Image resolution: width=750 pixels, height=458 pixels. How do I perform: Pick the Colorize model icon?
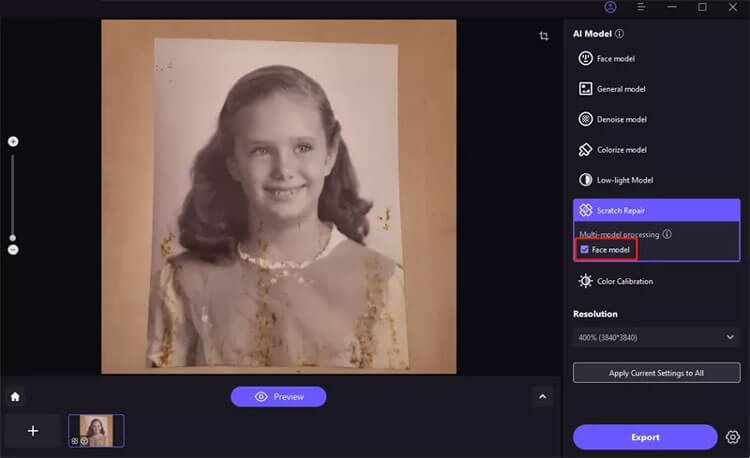point(586,149)
